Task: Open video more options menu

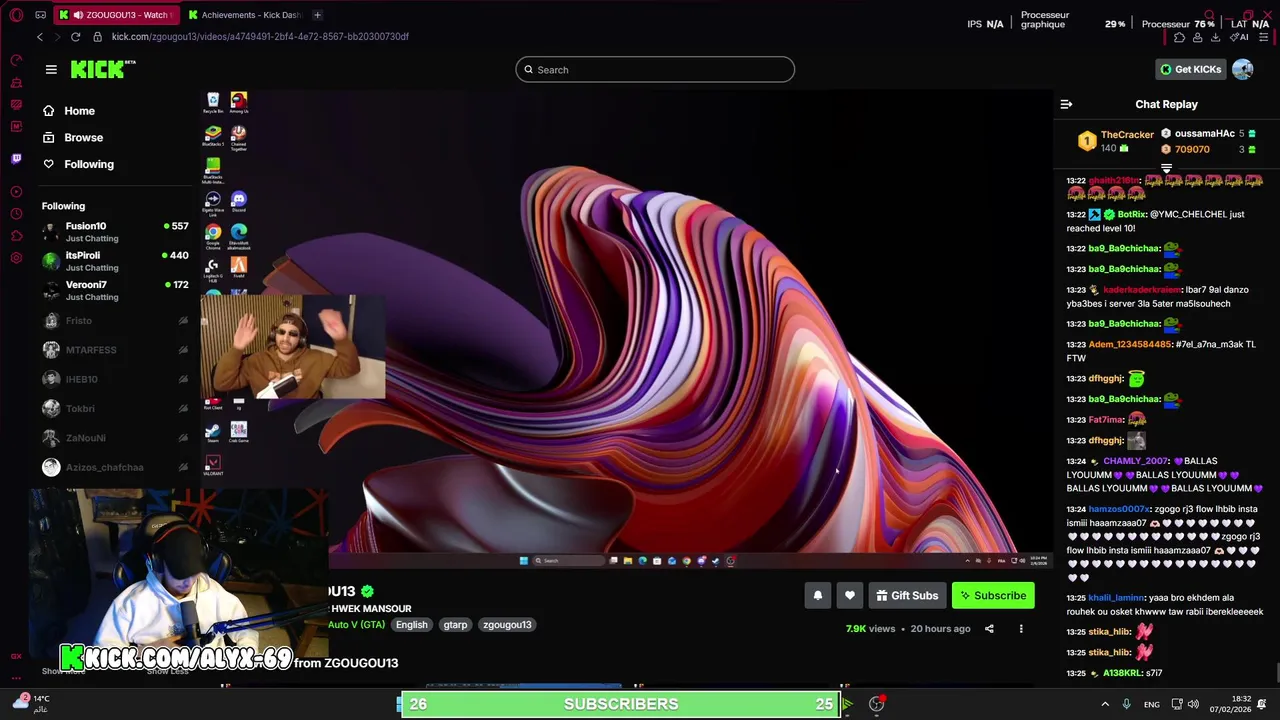Action: pyautogui.click(x=1021, y=629)
